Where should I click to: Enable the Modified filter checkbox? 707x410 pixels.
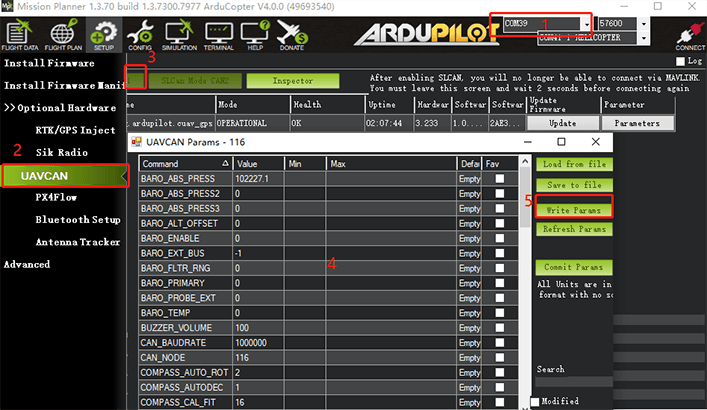coord(535,402)
